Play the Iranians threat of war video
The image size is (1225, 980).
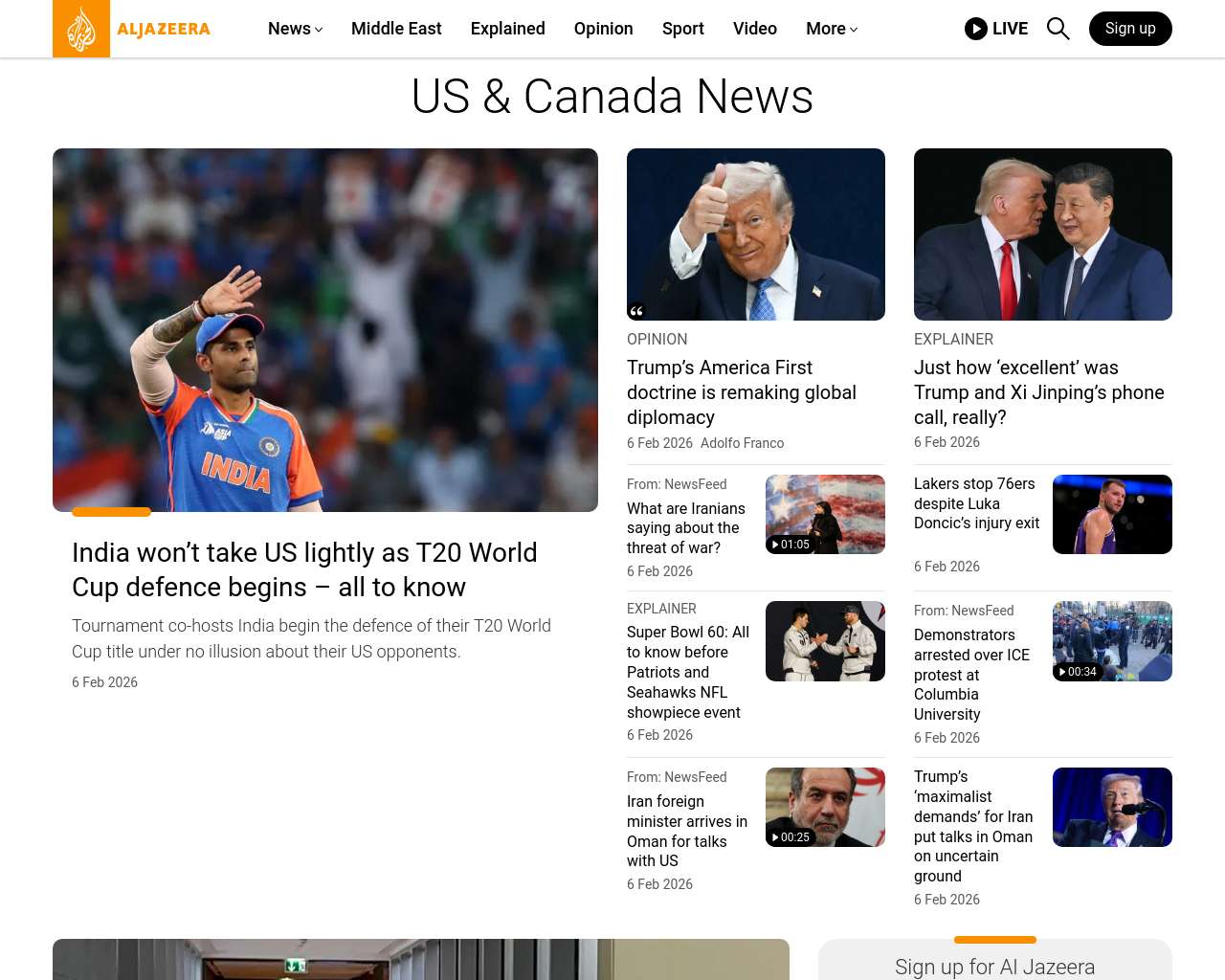tap(791, 545)
